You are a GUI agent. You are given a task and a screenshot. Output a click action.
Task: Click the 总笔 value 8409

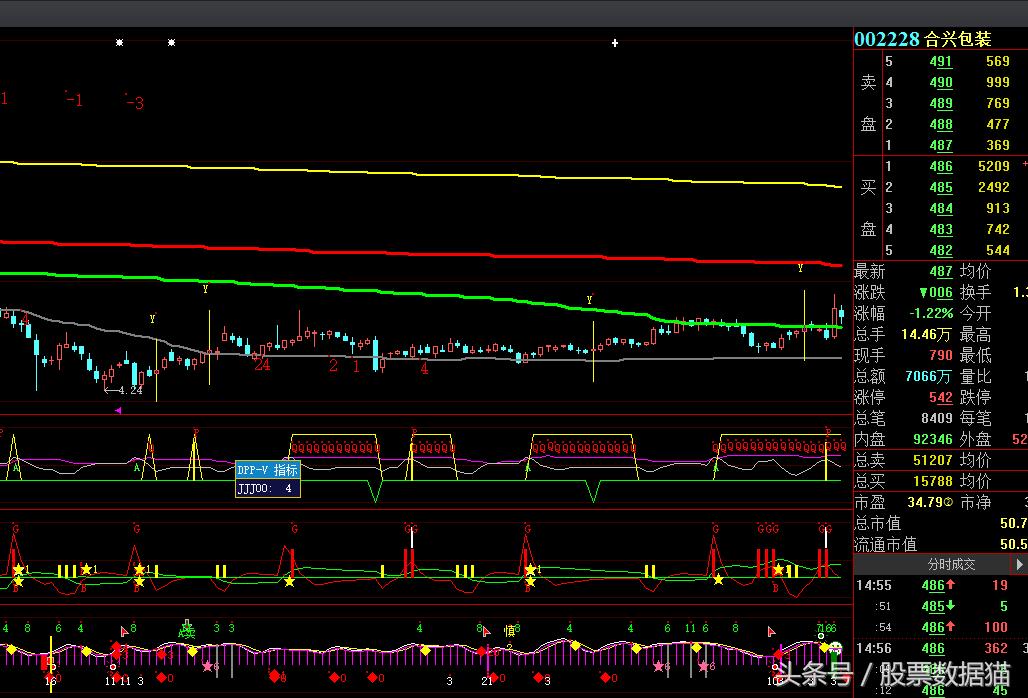point(936,418)
